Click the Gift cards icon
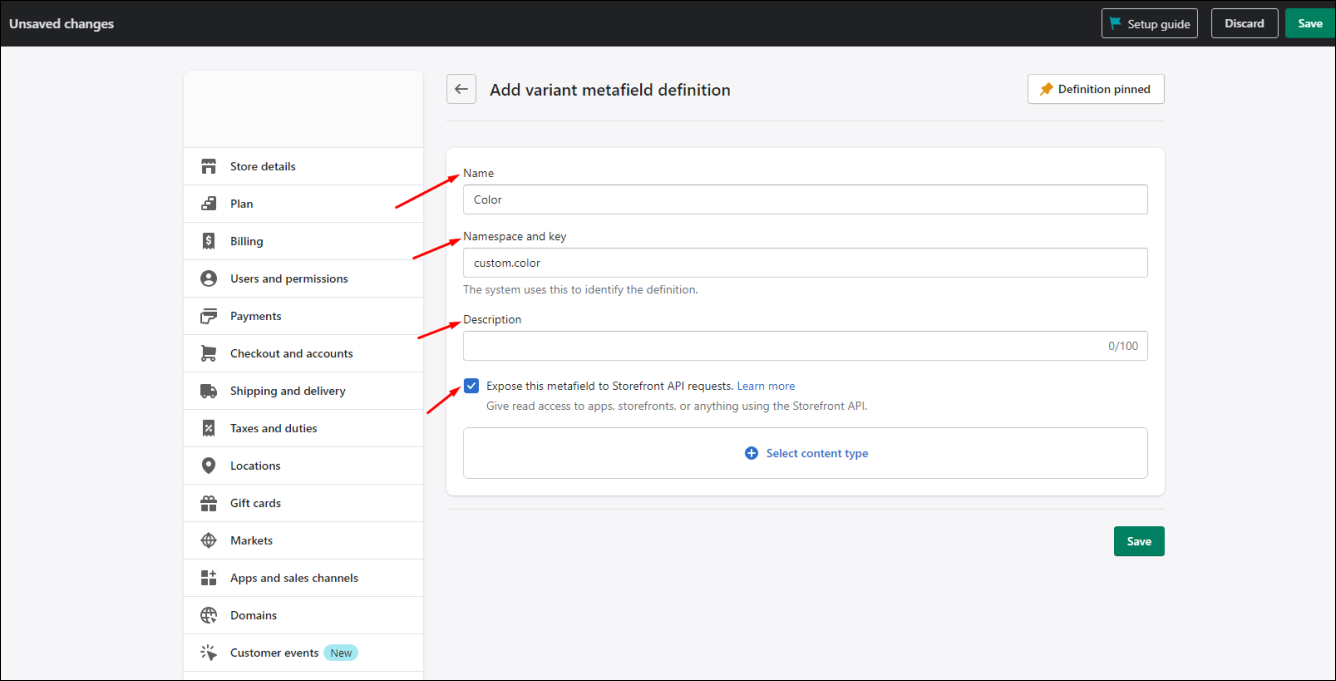The image size is (1336, 681). click(208, 503)
